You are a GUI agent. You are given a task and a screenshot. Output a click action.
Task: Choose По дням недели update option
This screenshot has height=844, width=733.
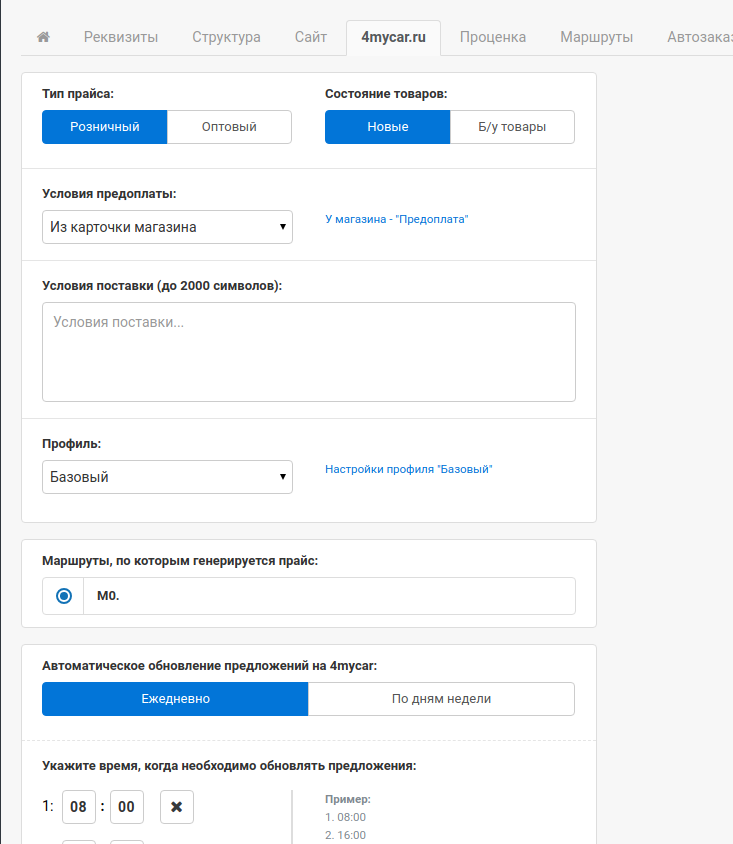click(441, 699)
